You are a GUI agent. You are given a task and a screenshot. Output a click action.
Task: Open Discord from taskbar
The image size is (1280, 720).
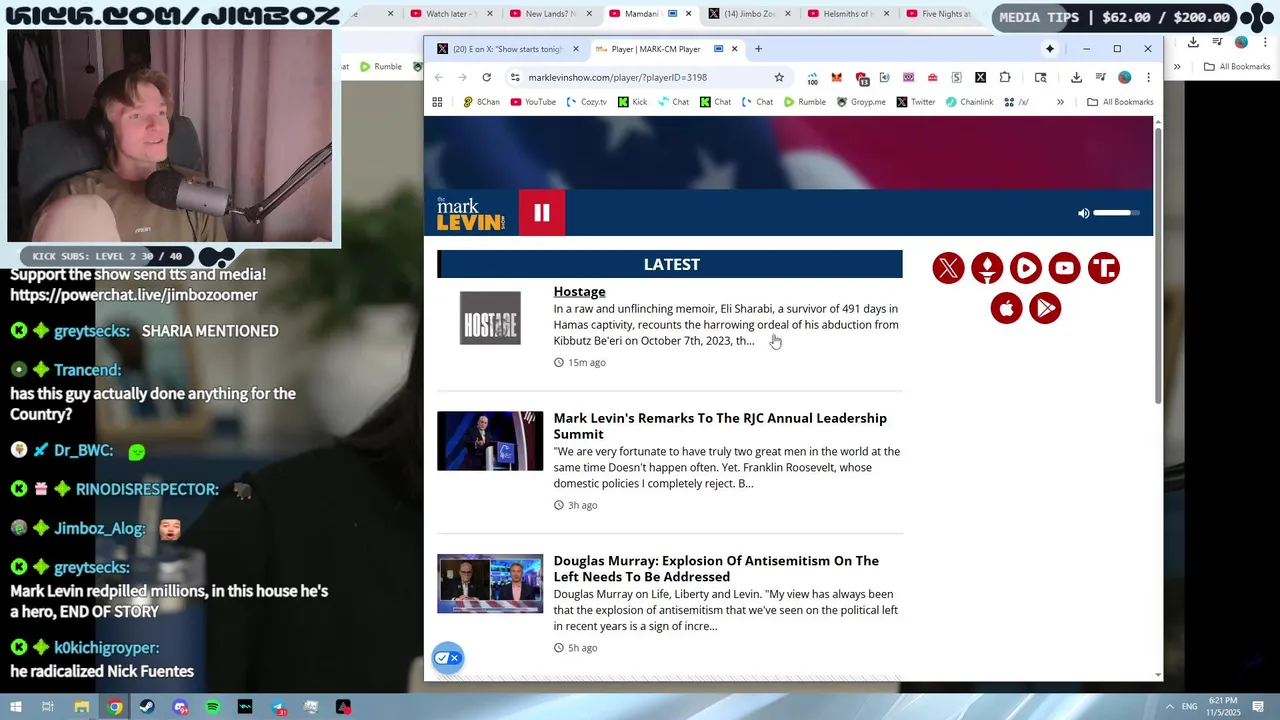point(180,707)
